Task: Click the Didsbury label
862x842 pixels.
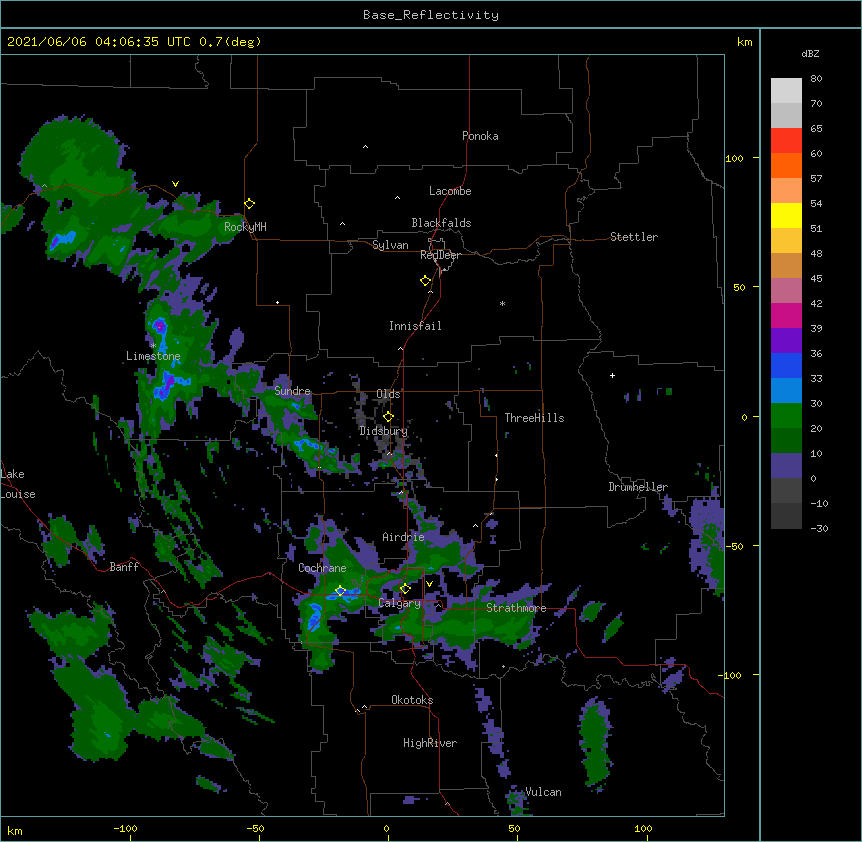Action: tap(383, 431)
